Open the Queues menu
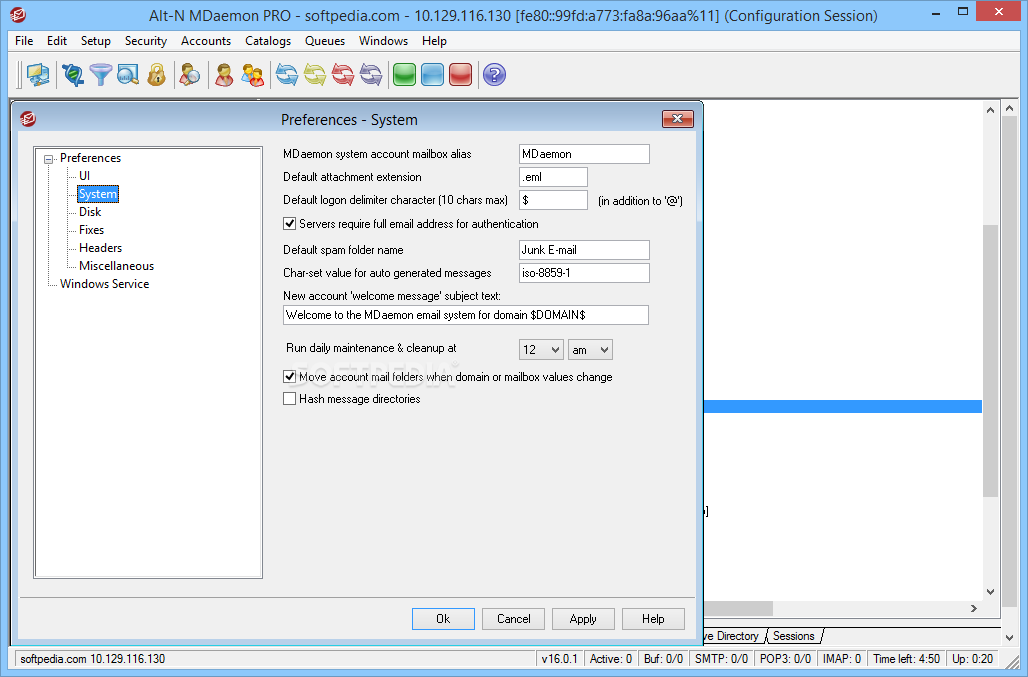 325,41
